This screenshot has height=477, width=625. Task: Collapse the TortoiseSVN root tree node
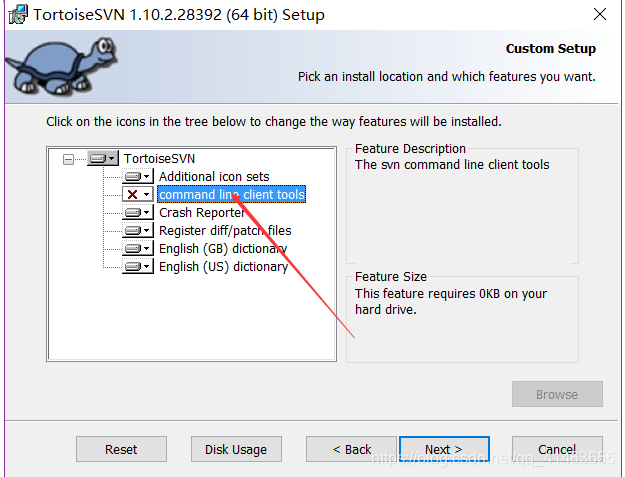point(68,159)
